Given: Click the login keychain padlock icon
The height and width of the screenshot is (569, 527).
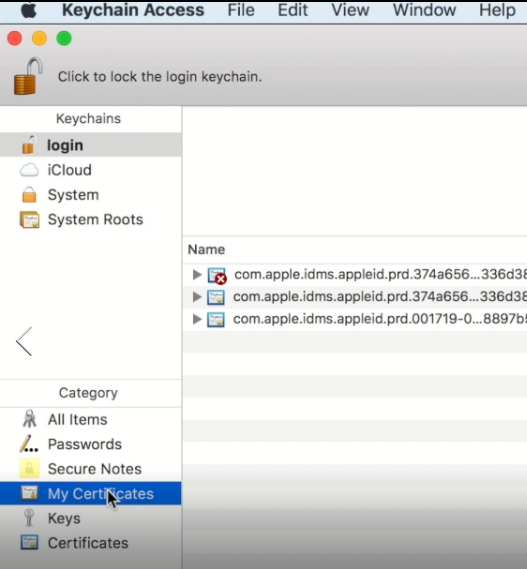Looking at the screenshot, I should [x=29, y=145].
